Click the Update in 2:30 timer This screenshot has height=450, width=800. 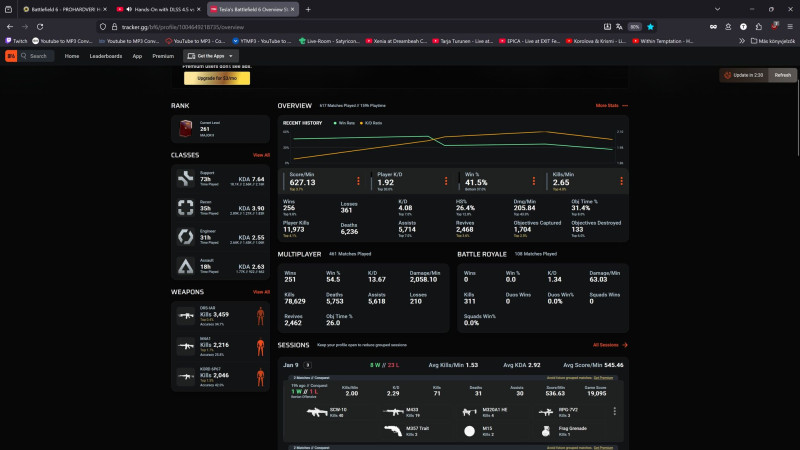pos(744,75)
